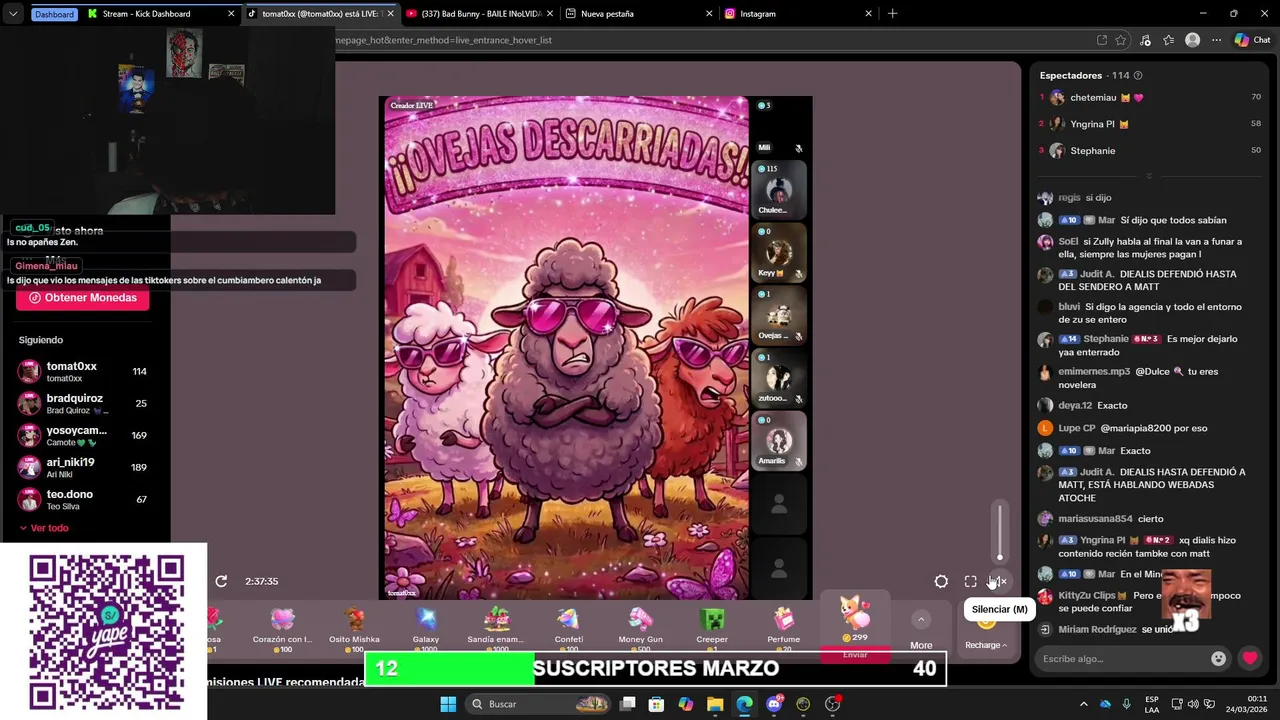Open Chulee guest thumbnail
Viewport: 1280px width, 720px height.
click(x=778, y=190)
